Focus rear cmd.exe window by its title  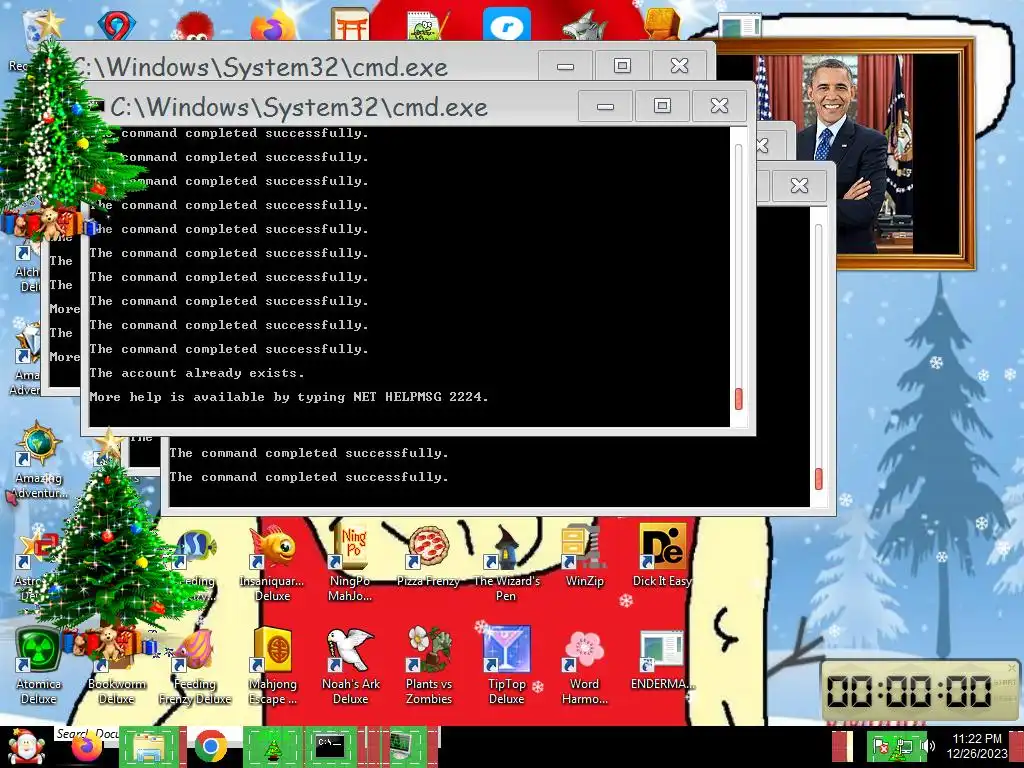[260, 67]
